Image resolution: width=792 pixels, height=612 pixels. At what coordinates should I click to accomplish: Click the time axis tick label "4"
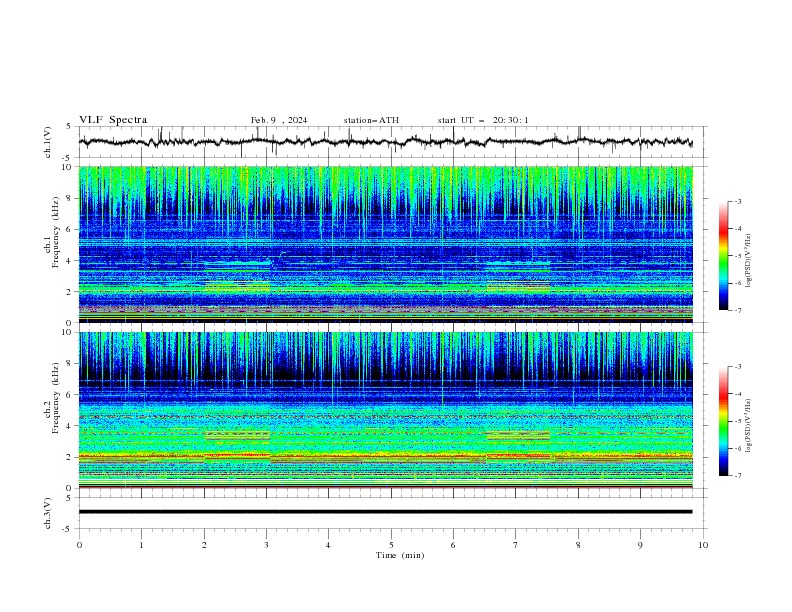pyautogui.click(x=329, y=545)
